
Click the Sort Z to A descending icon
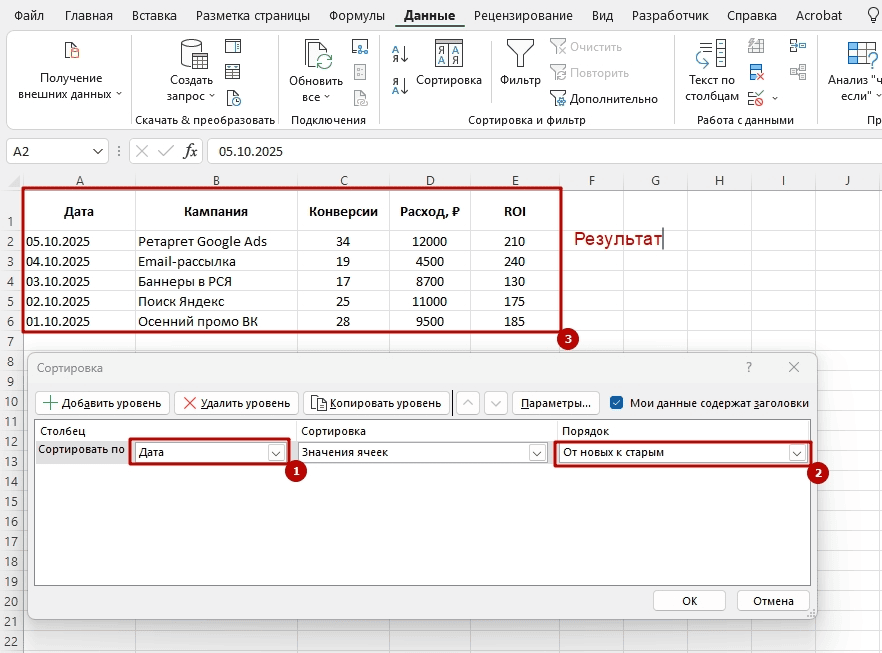pyautogui.click(x=399, y=85)
